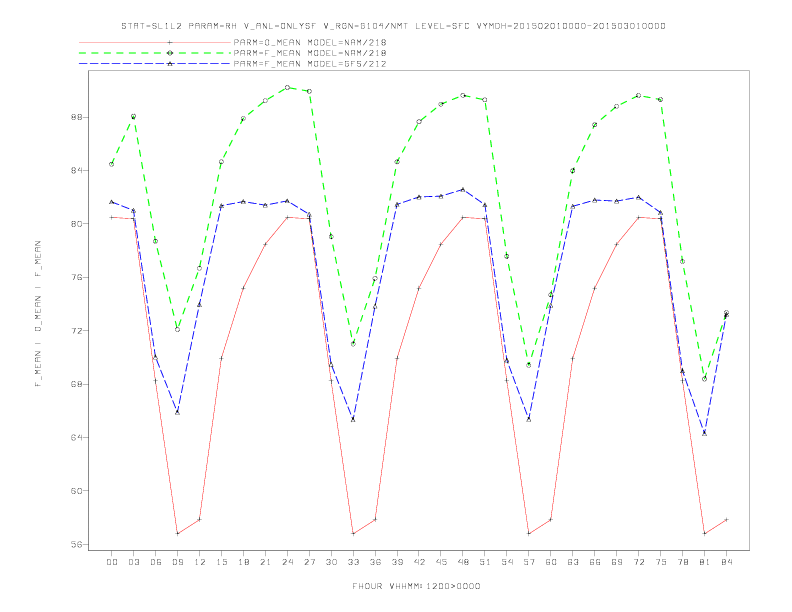Click x-axis forecast hour label 39
Viewport: 792px width, 612px height.
click(397, 562)
